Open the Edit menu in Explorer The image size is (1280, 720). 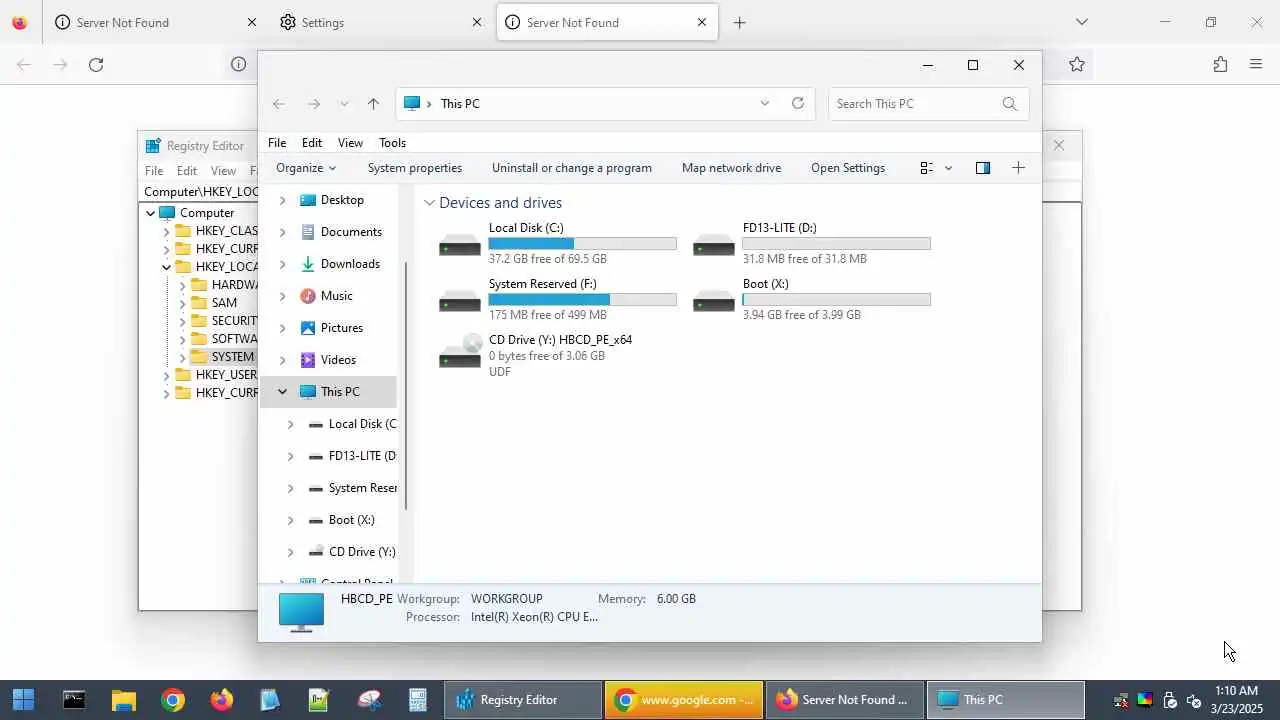(312, 143)
